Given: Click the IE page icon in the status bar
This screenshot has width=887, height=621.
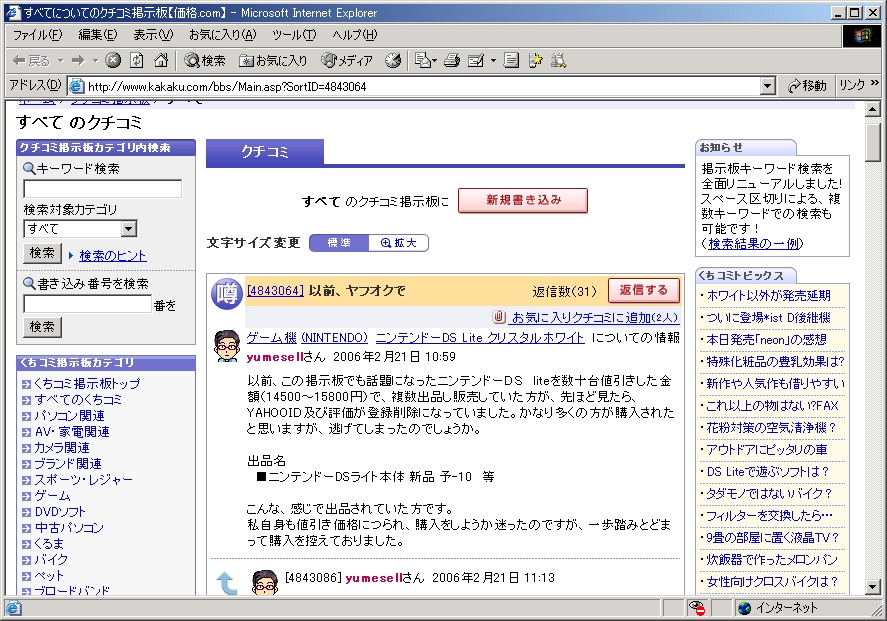Looking at the screenshot, I should [13, 609].
